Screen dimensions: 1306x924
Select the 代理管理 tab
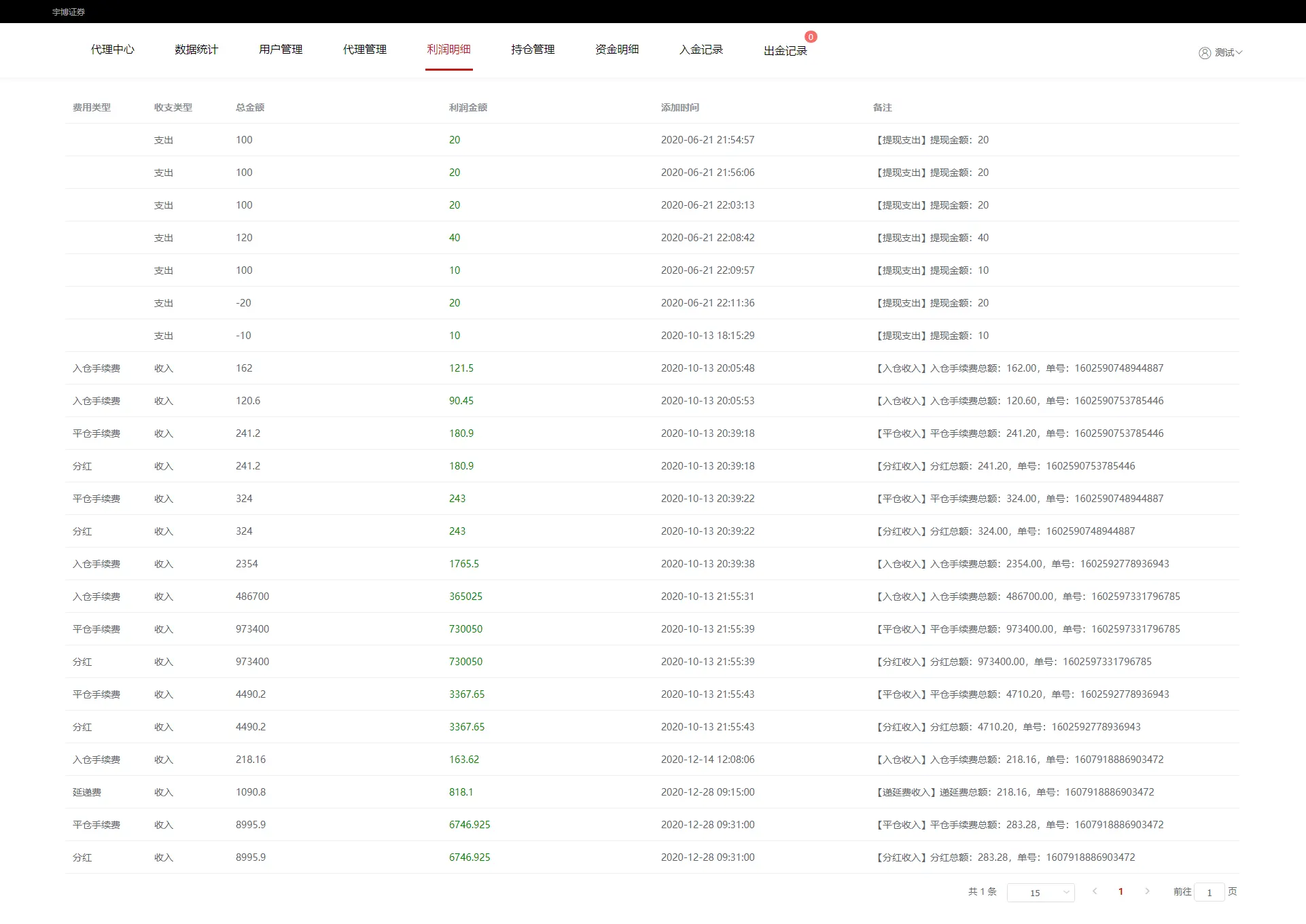click(365, 50)
